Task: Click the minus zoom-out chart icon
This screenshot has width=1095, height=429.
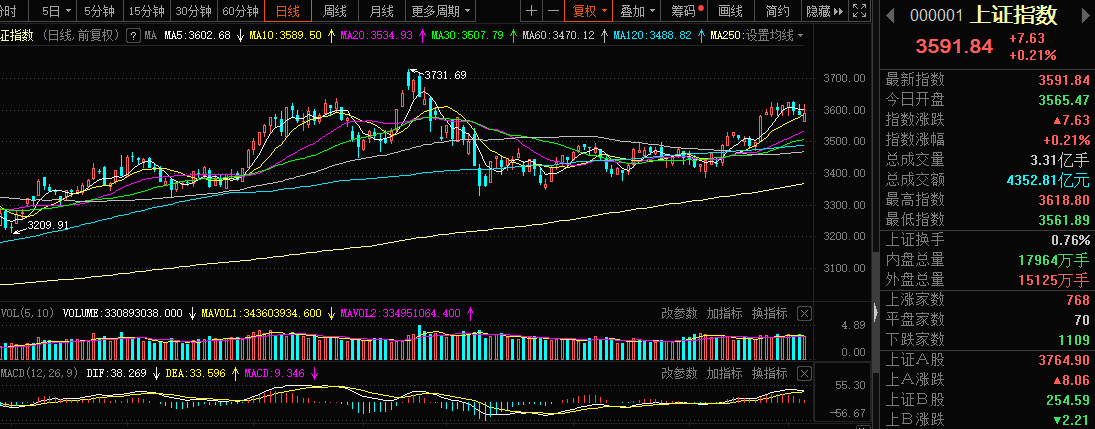Action: click(551, 12)
